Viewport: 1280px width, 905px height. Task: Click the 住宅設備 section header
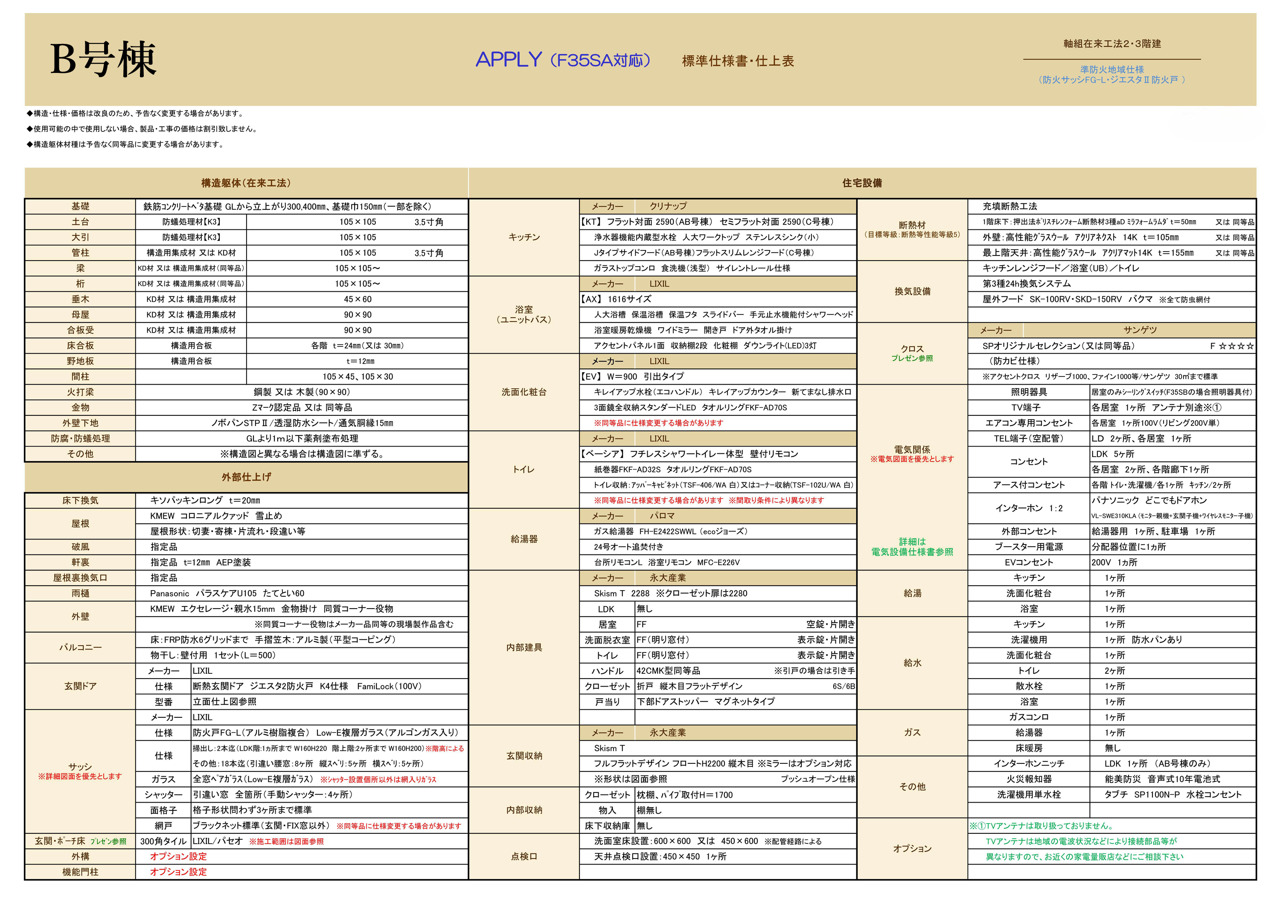(862, 184)
